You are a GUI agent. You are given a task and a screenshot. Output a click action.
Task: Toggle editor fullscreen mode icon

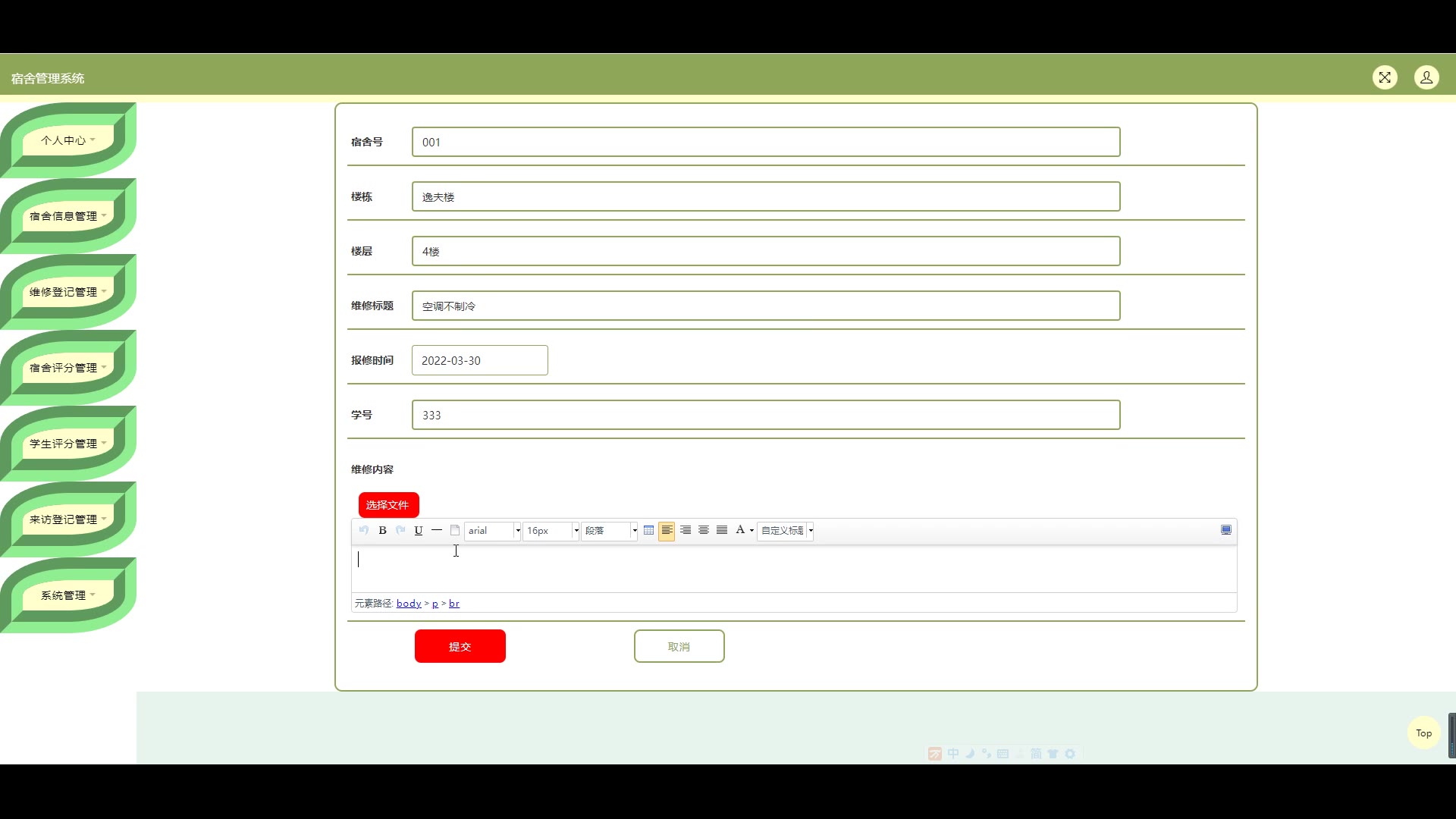(1226, 530)
